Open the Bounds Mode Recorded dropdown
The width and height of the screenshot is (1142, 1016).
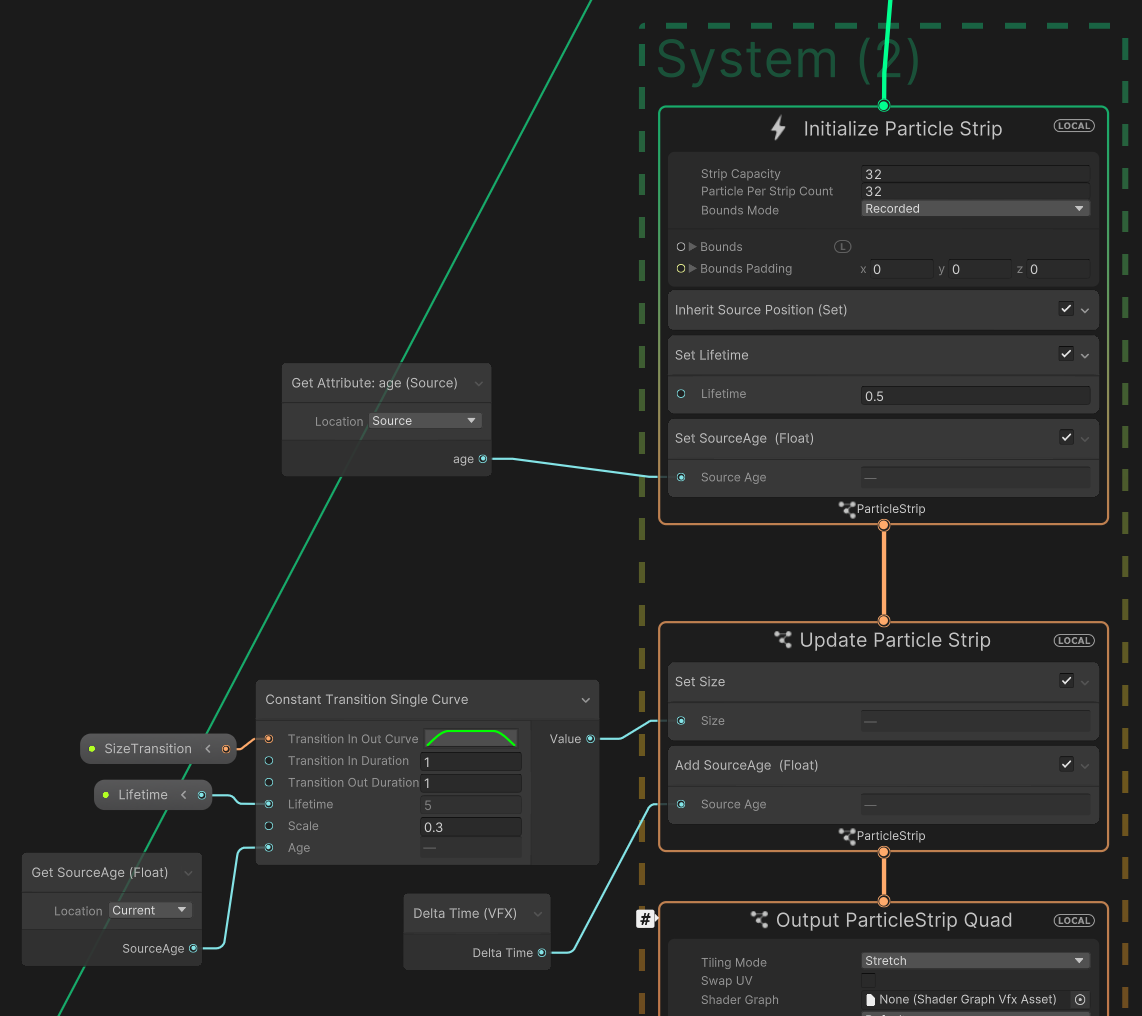pyautogui.click(x=974, y=208)
